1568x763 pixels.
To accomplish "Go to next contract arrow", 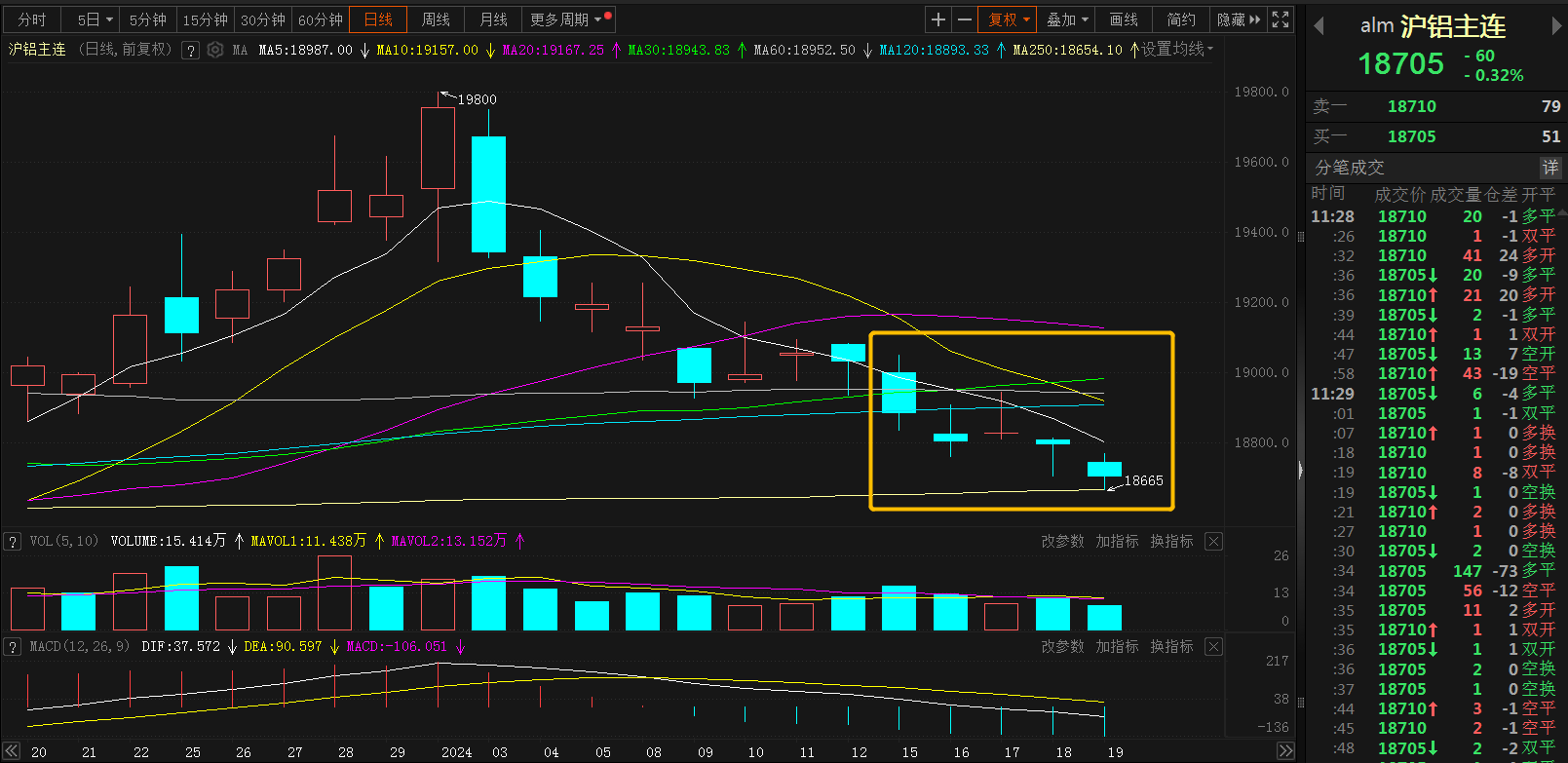I will 1556,27.
